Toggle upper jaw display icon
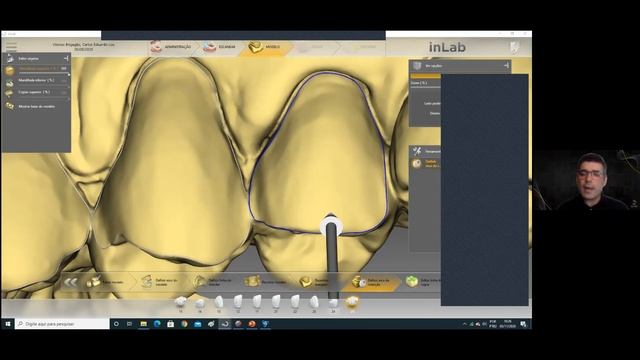 coord(9,71)
